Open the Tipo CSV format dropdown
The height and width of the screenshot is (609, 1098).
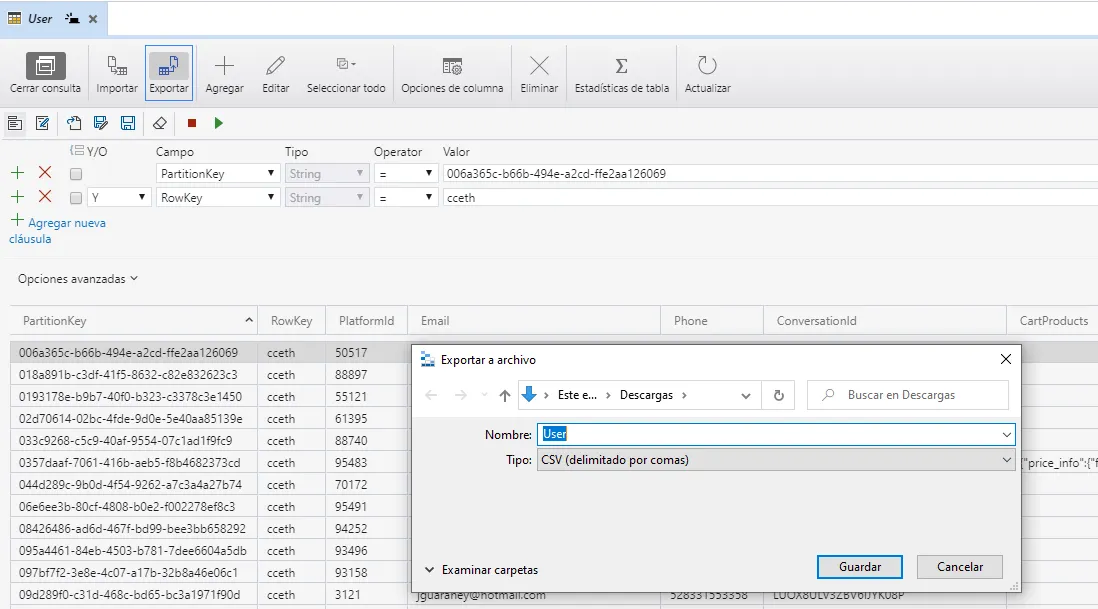click(776, 460)
